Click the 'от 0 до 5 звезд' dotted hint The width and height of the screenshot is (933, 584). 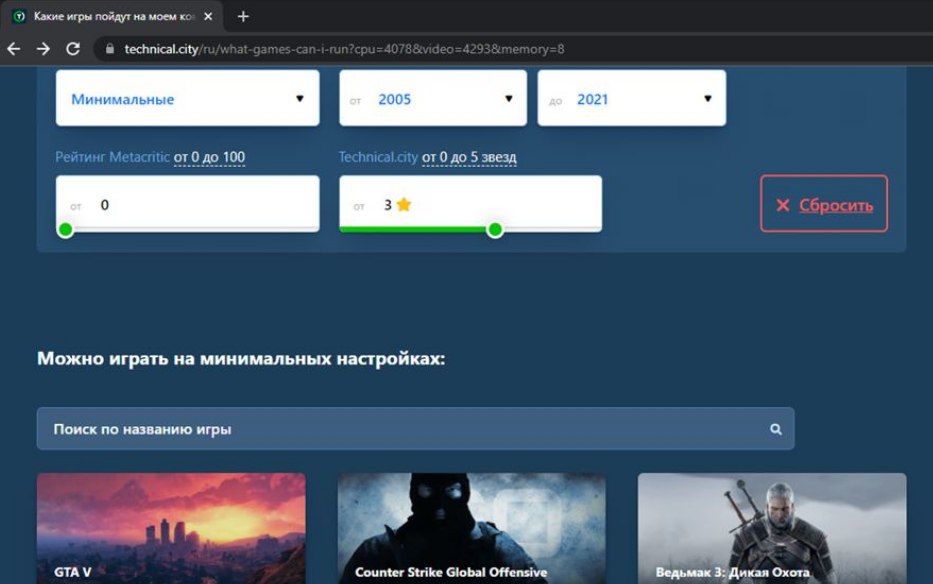pyautogui.click(x=469, y=157)
